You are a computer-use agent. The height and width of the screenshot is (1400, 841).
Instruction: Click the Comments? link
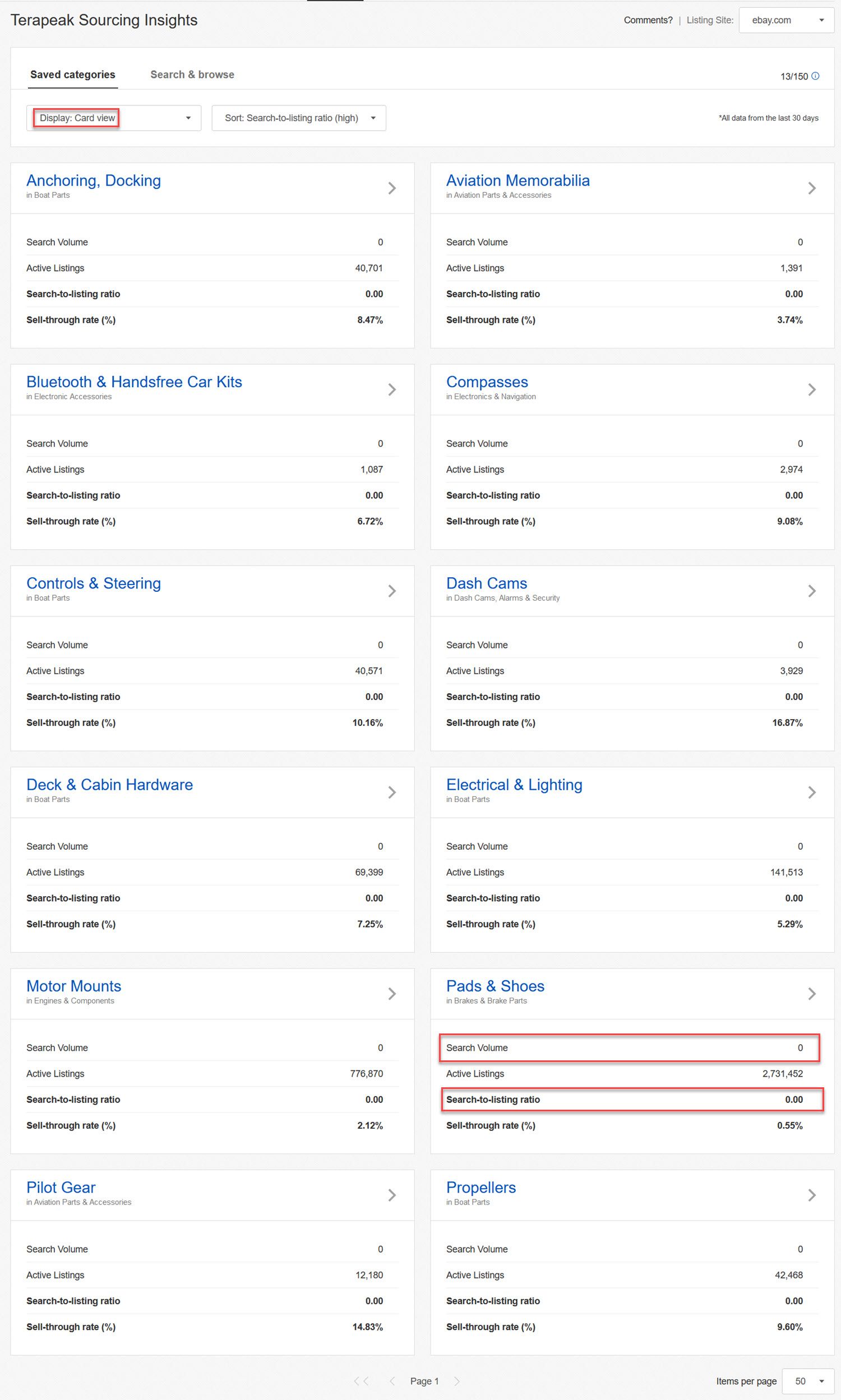coord(648,20)
